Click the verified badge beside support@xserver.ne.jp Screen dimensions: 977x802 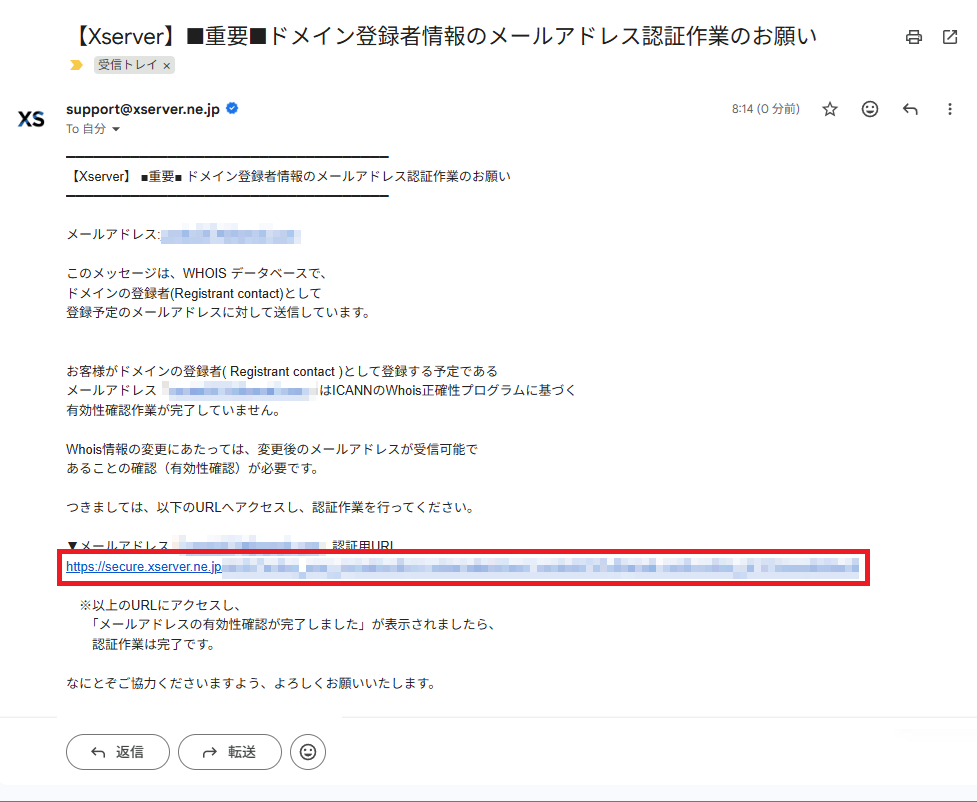230,108
